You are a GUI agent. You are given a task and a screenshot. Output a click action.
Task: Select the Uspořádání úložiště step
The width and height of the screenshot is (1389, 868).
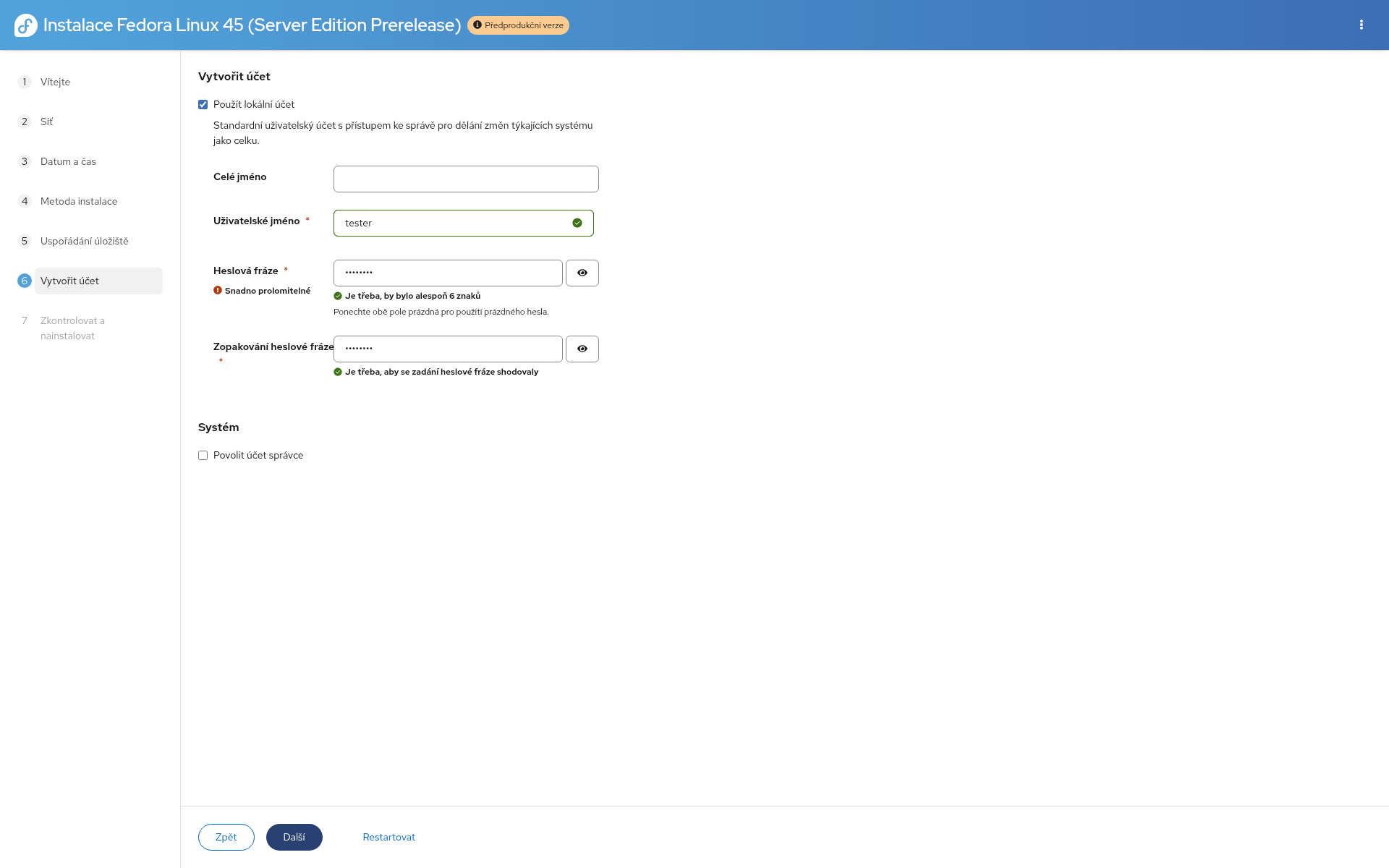pos(85,241)
